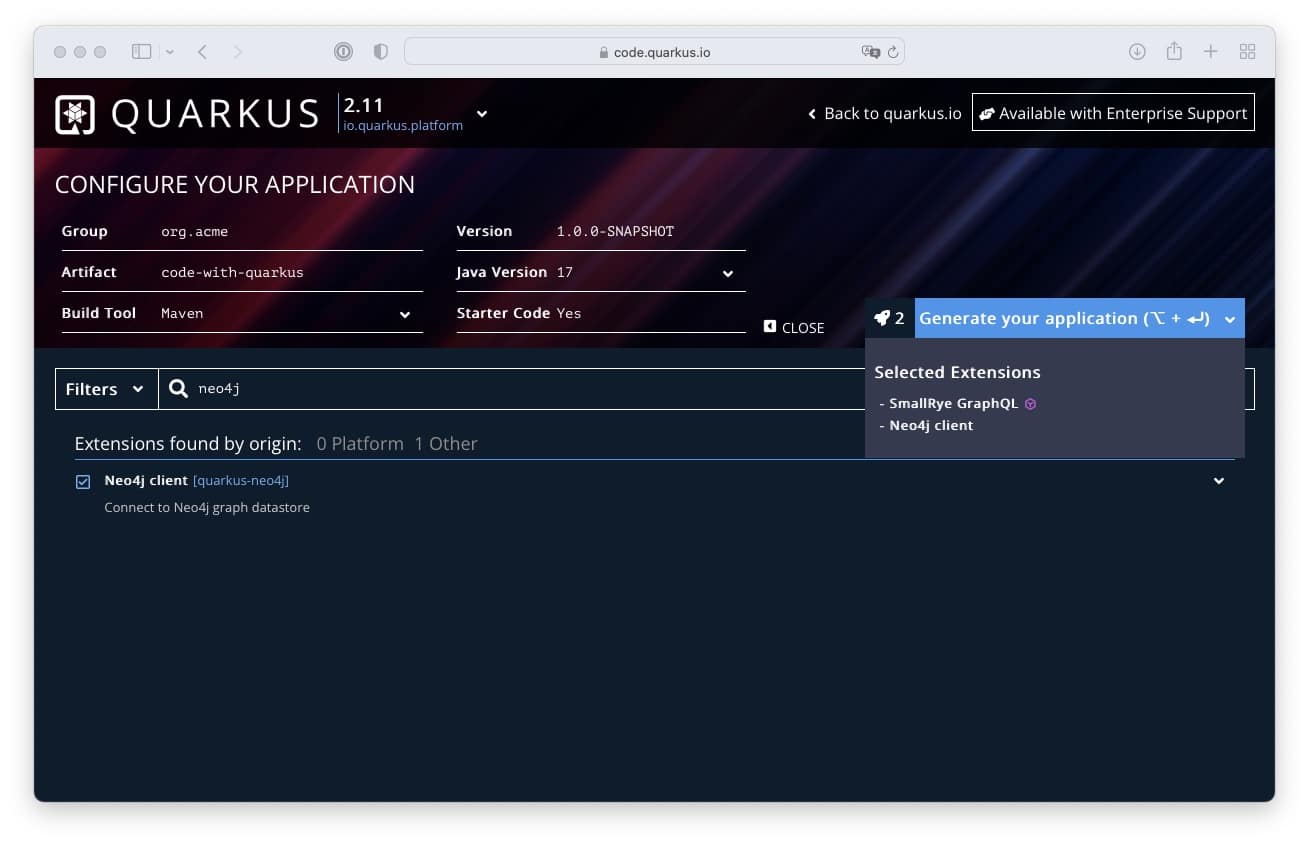Select SmallRye GraphQL in selected extensions
The height and width of the screenshot is (844, 1309).
coord(953,404)
